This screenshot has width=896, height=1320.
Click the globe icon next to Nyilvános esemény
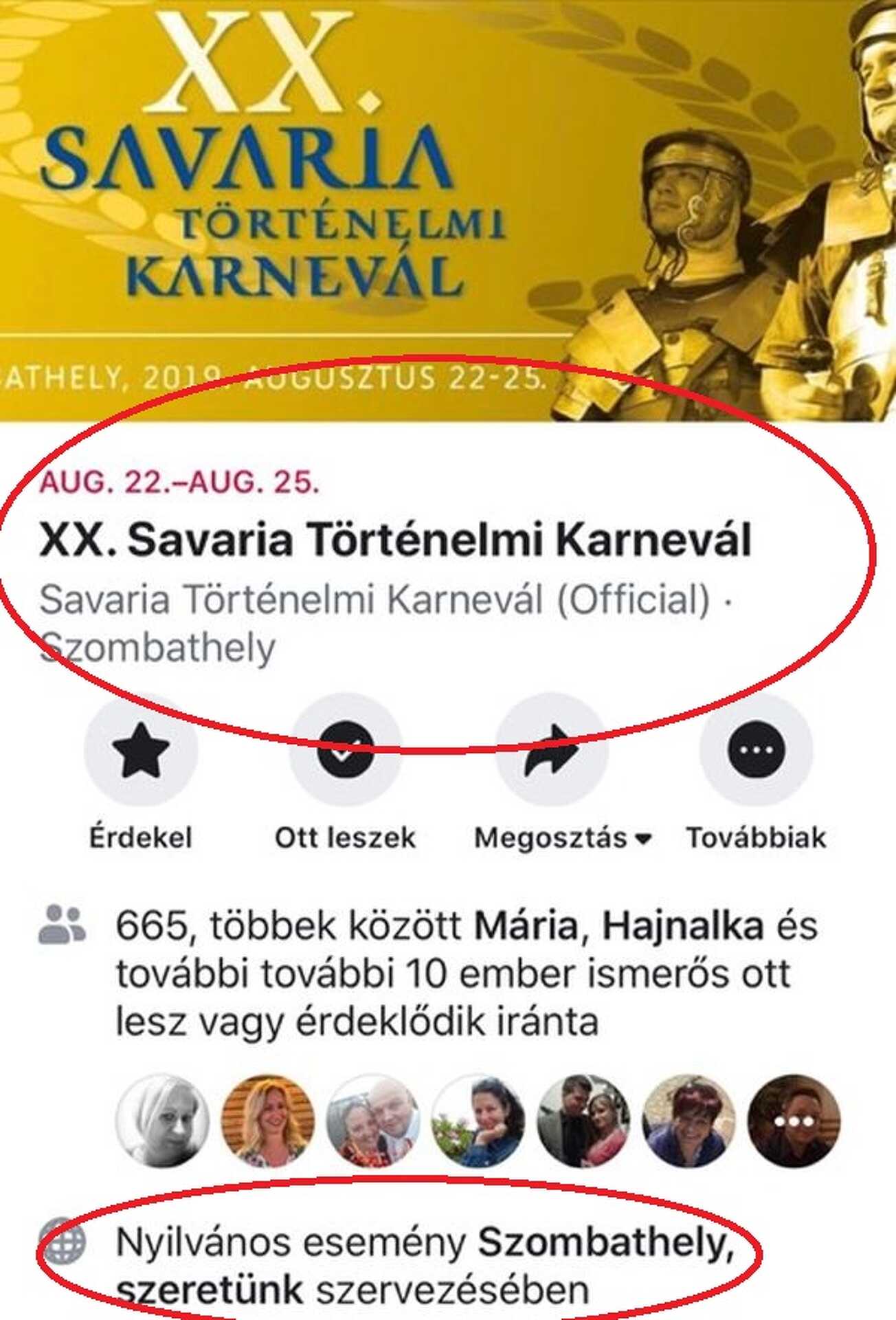[x=63, y=1241]
